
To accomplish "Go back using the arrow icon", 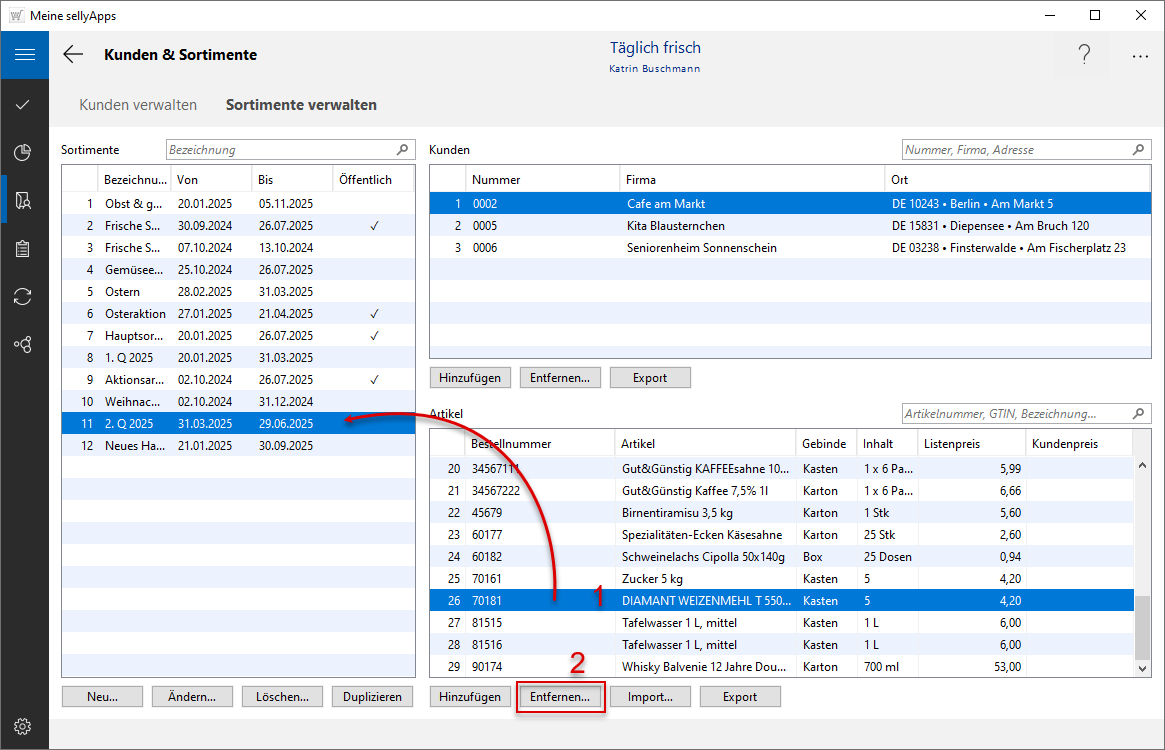I will click(73, 55).
